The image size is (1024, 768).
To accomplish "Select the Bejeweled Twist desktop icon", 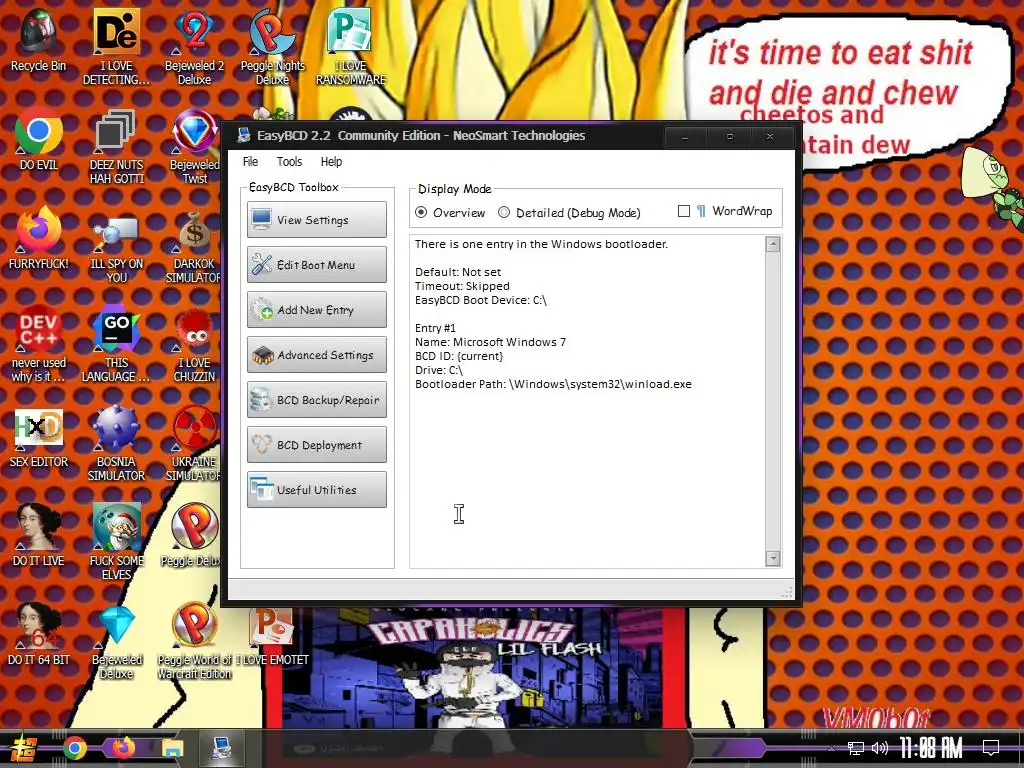I will click(194, 146).
